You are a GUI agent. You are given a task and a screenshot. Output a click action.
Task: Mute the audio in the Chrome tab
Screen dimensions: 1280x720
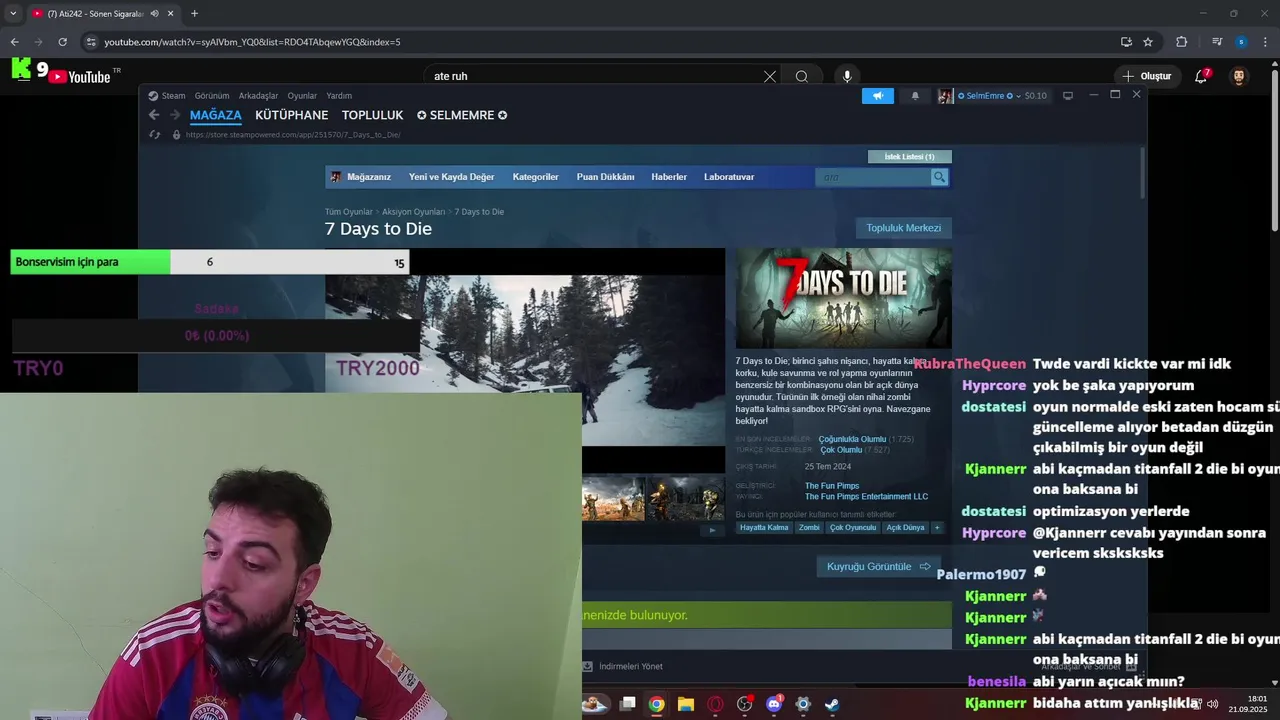pos(154,14)
